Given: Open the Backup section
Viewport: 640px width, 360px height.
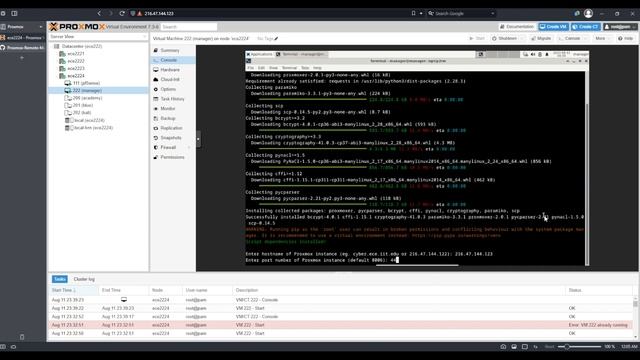Looking at the screenshot, I should point(167,118).
